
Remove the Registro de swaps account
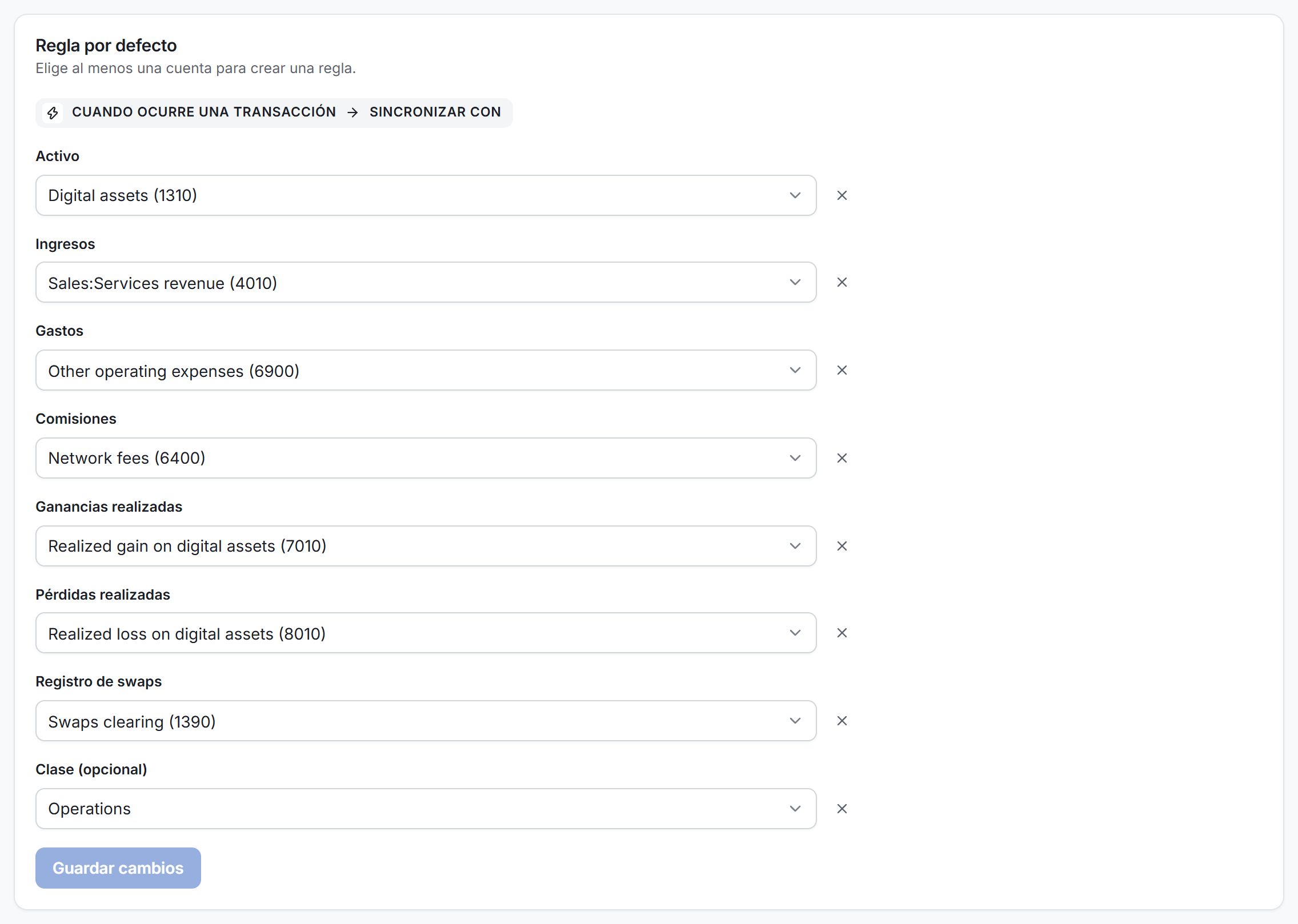(x=842, y=721)
